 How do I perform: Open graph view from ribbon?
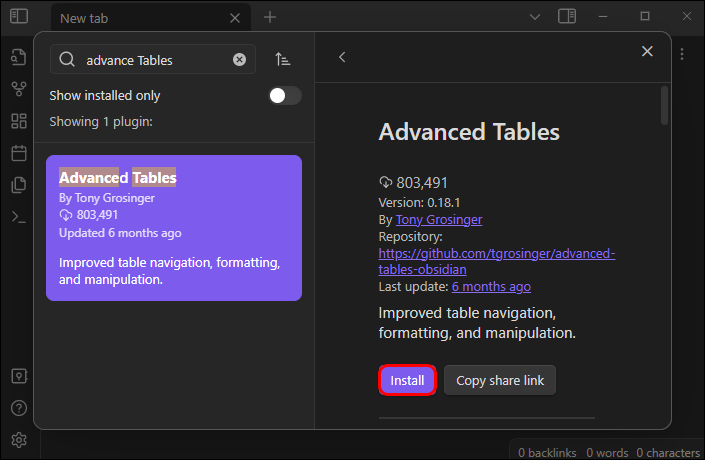pos(18,89)
